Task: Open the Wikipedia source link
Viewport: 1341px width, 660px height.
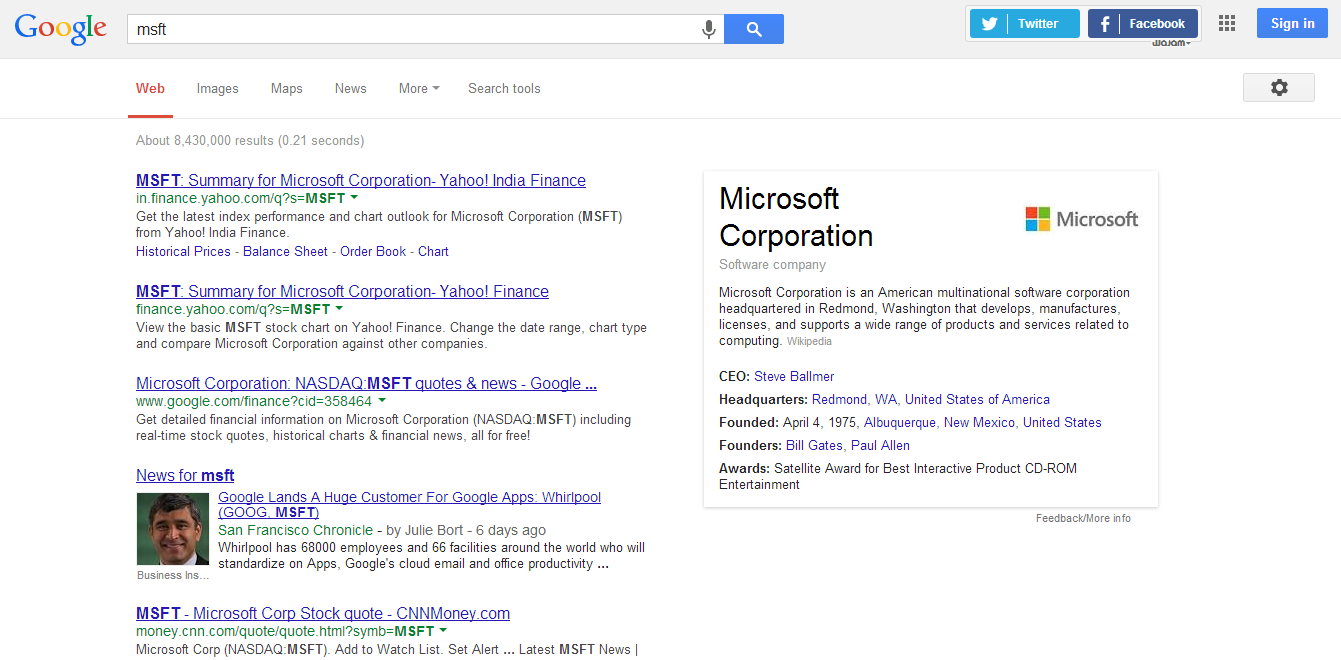Action: point(809,341)
